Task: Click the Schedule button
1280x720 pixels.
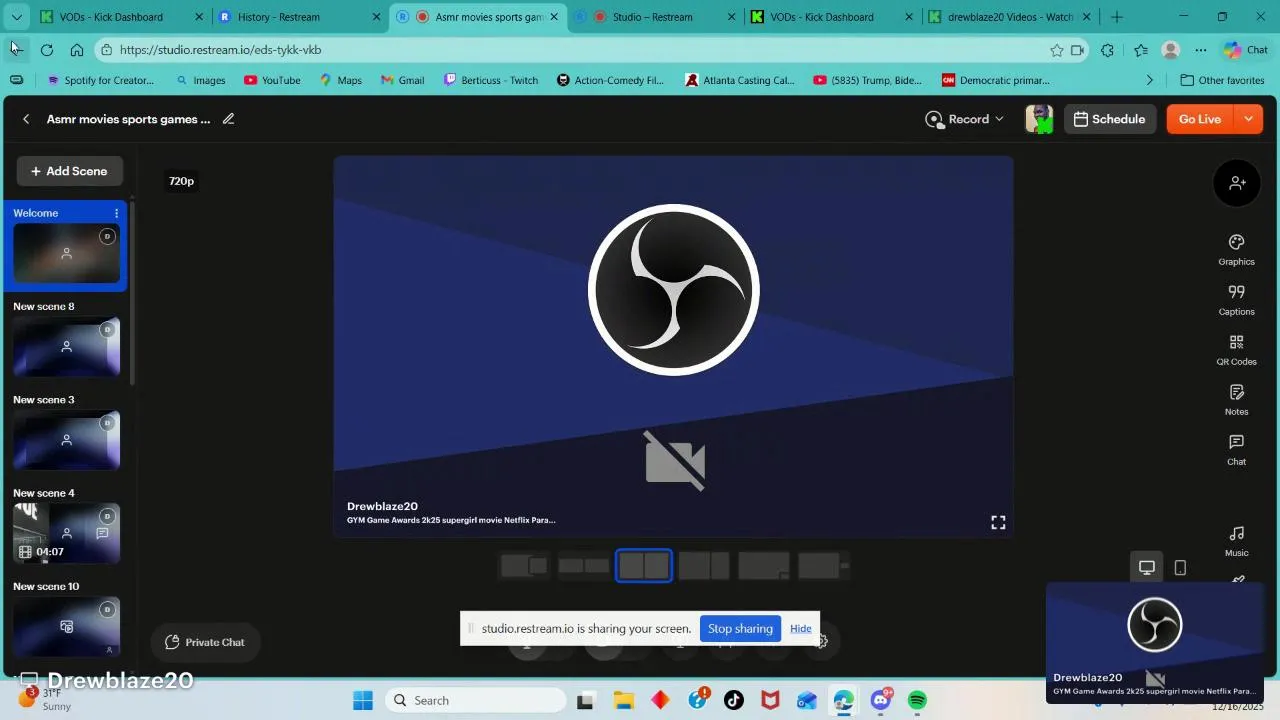Action: (1109, 119)
